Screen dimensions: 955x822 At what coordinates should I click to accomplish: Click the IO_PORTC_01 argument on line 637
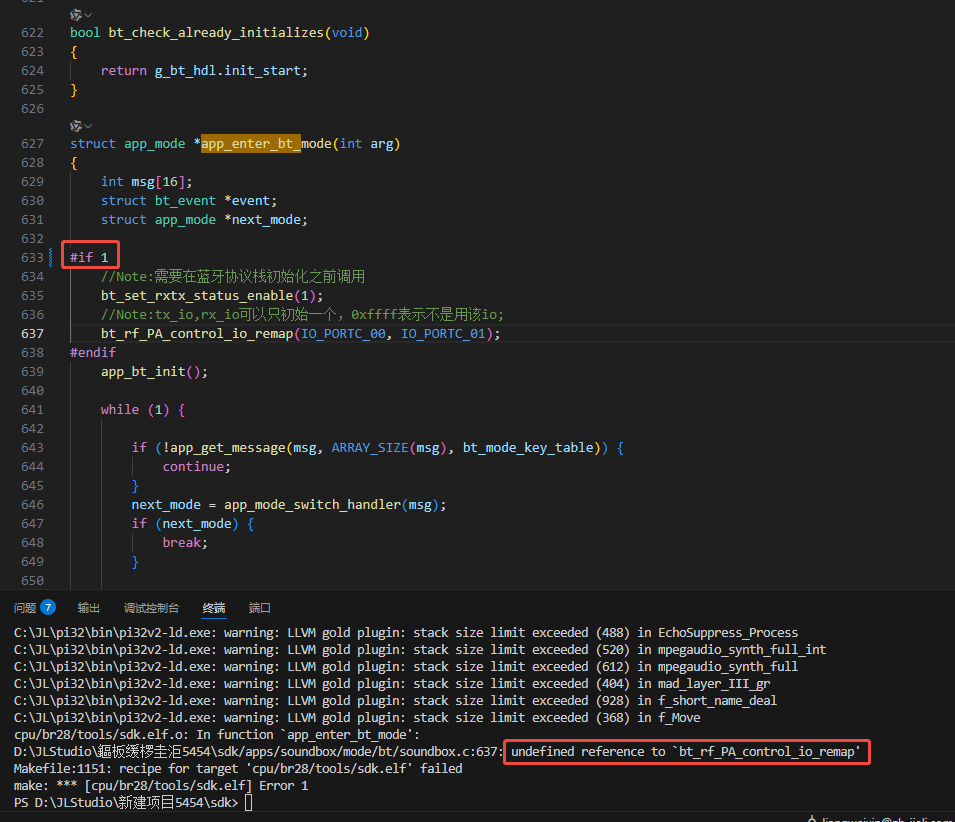pyautogui.click(x=443, y=334)
